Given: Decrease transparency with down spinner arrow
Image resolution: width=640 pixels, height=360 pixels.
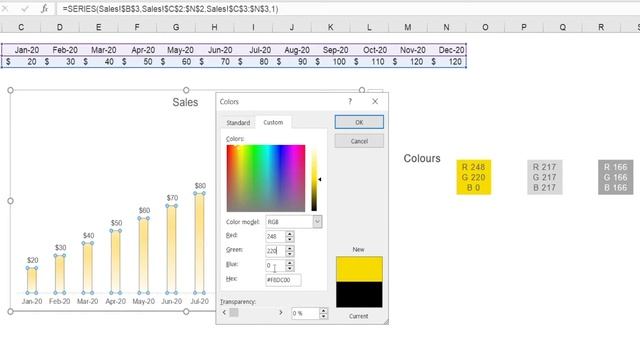Looking at the screenshot, I should pos(324,316).
